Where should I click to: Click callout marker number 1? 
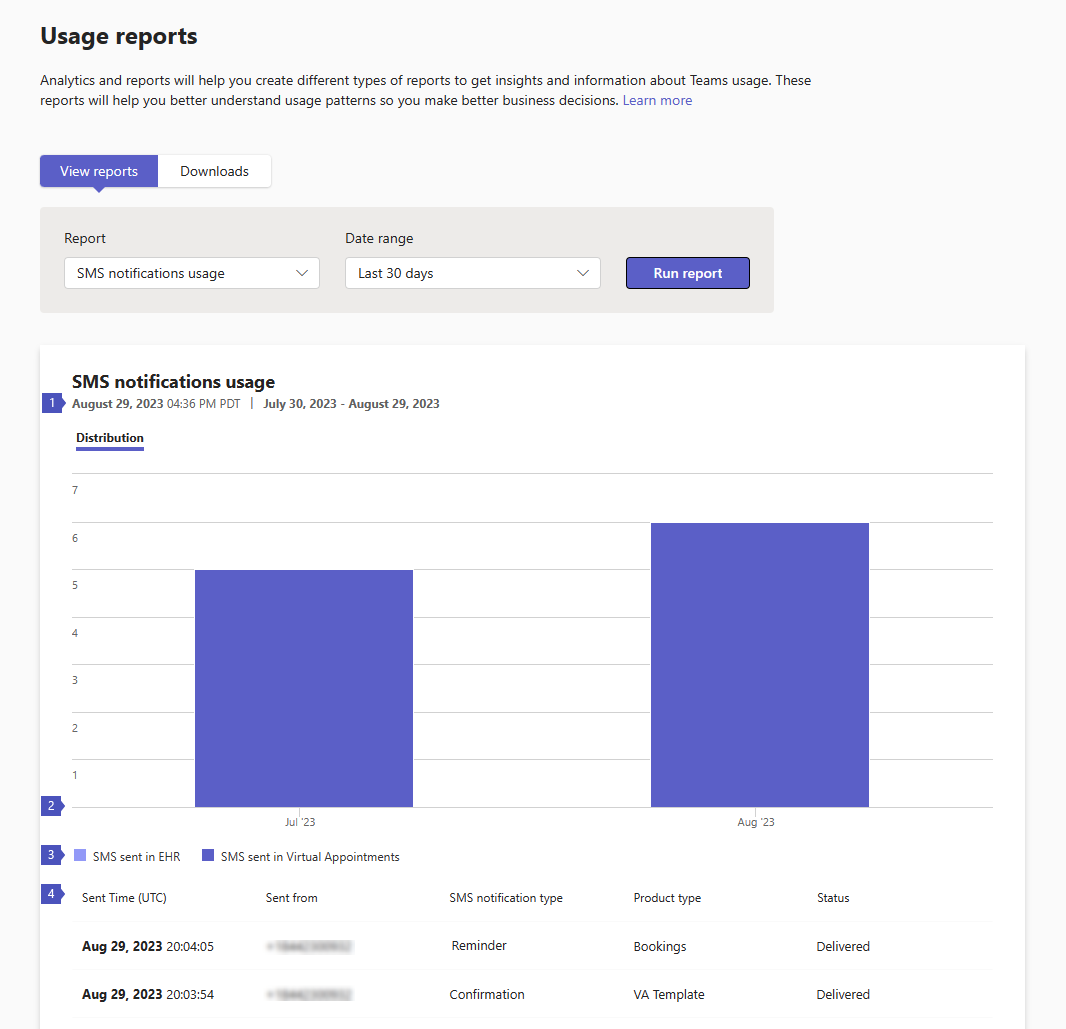click(x=51, y=404)
